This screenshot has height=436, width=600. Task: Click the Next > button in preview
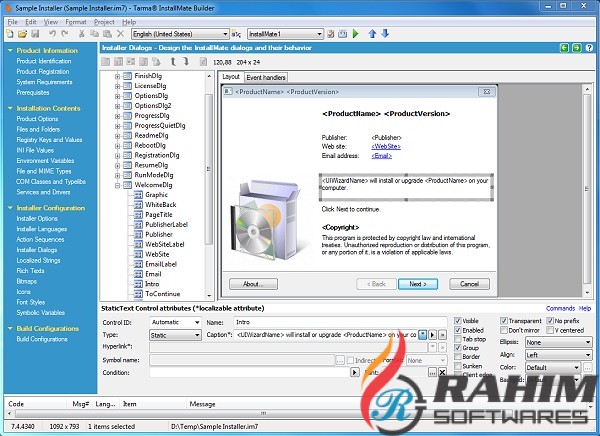418,284
